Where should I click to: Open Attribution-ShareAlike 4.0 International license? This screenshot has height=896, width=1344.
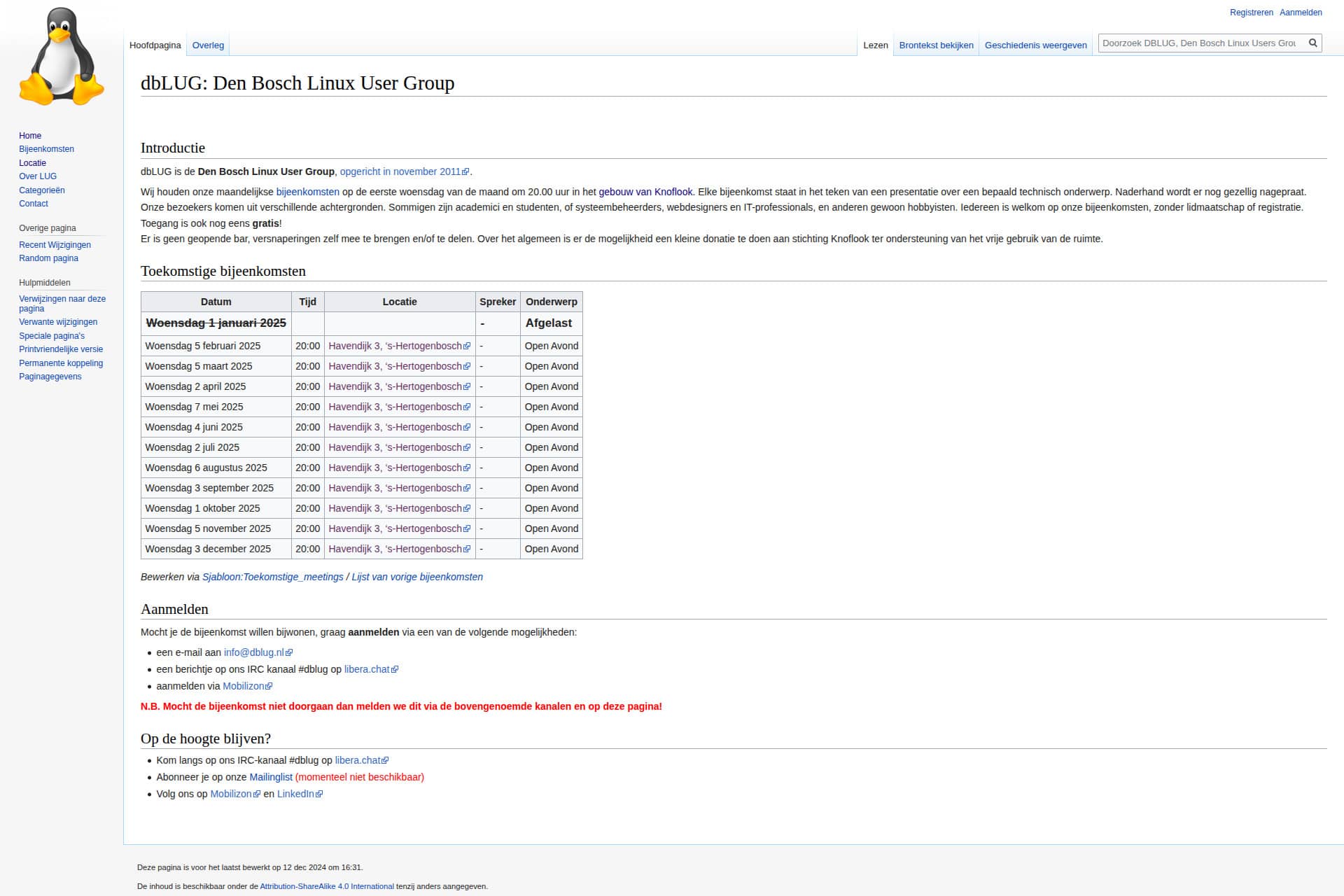coord(326,886)
